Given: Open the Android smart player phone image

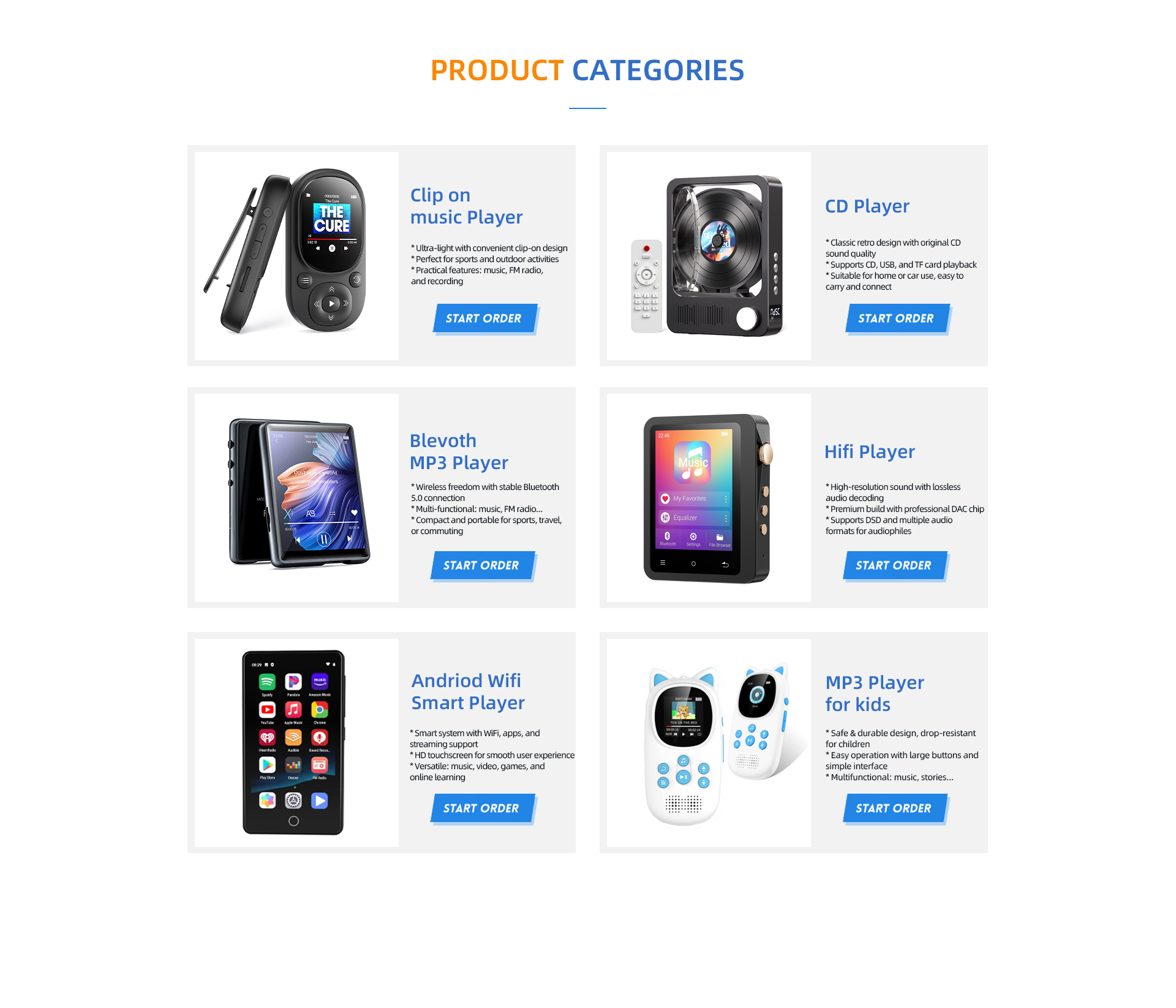Looking at the screenshot, I should tap(296, 742).
